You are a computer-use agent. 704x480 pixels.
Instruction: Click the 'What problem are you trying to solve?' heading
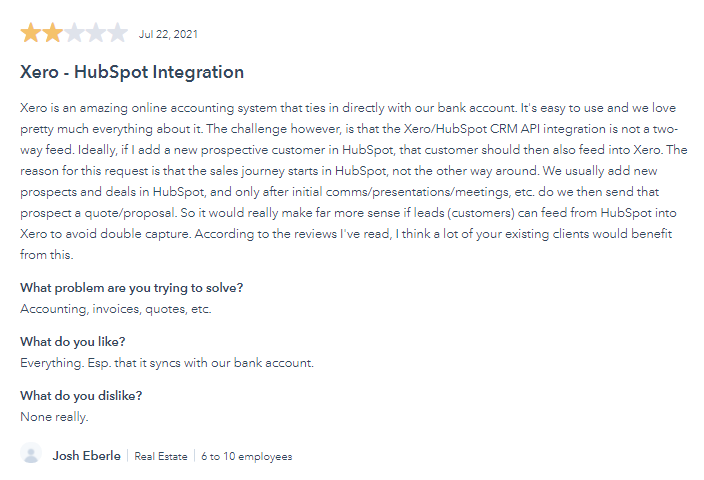point(132,288)
